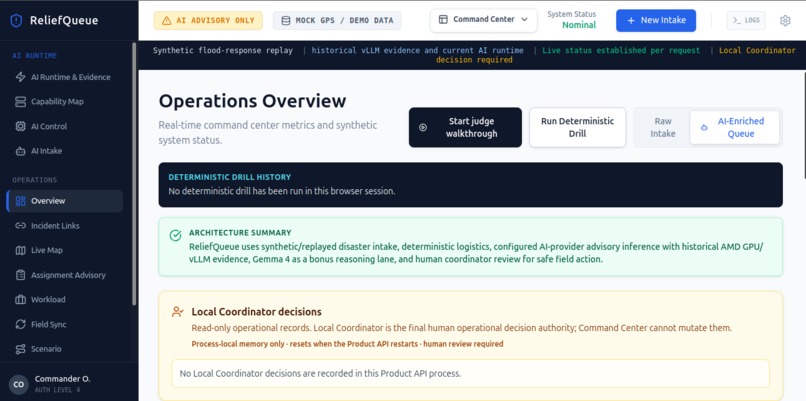Click the plus icon on New Intake

coord(631,21)
